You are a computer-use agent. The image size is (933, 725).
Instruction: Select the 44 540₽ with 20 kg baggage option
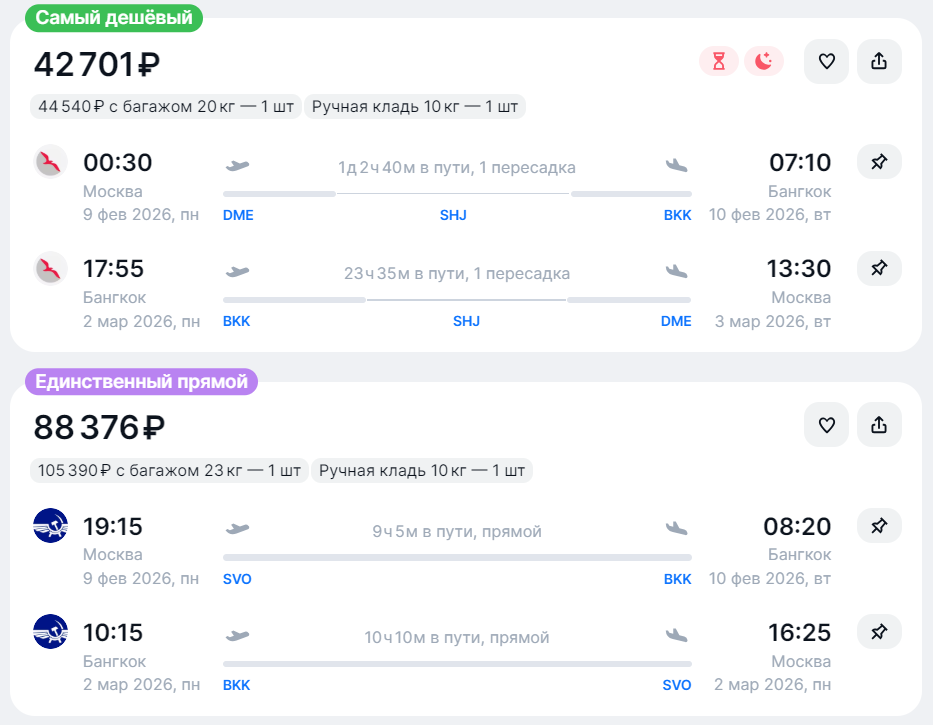coord(166,106)
